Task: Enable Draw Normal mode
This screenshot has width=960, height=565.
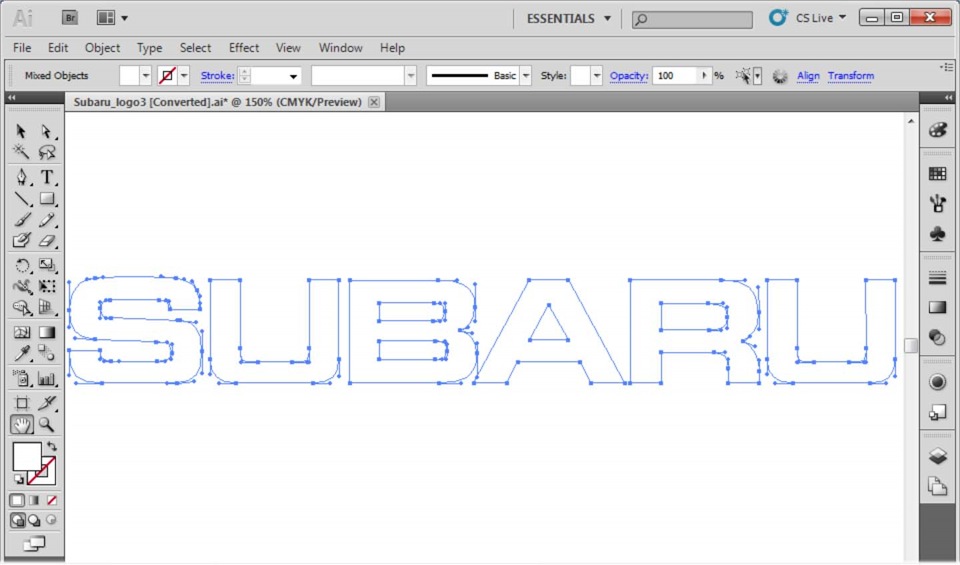Action: point(17,520)
